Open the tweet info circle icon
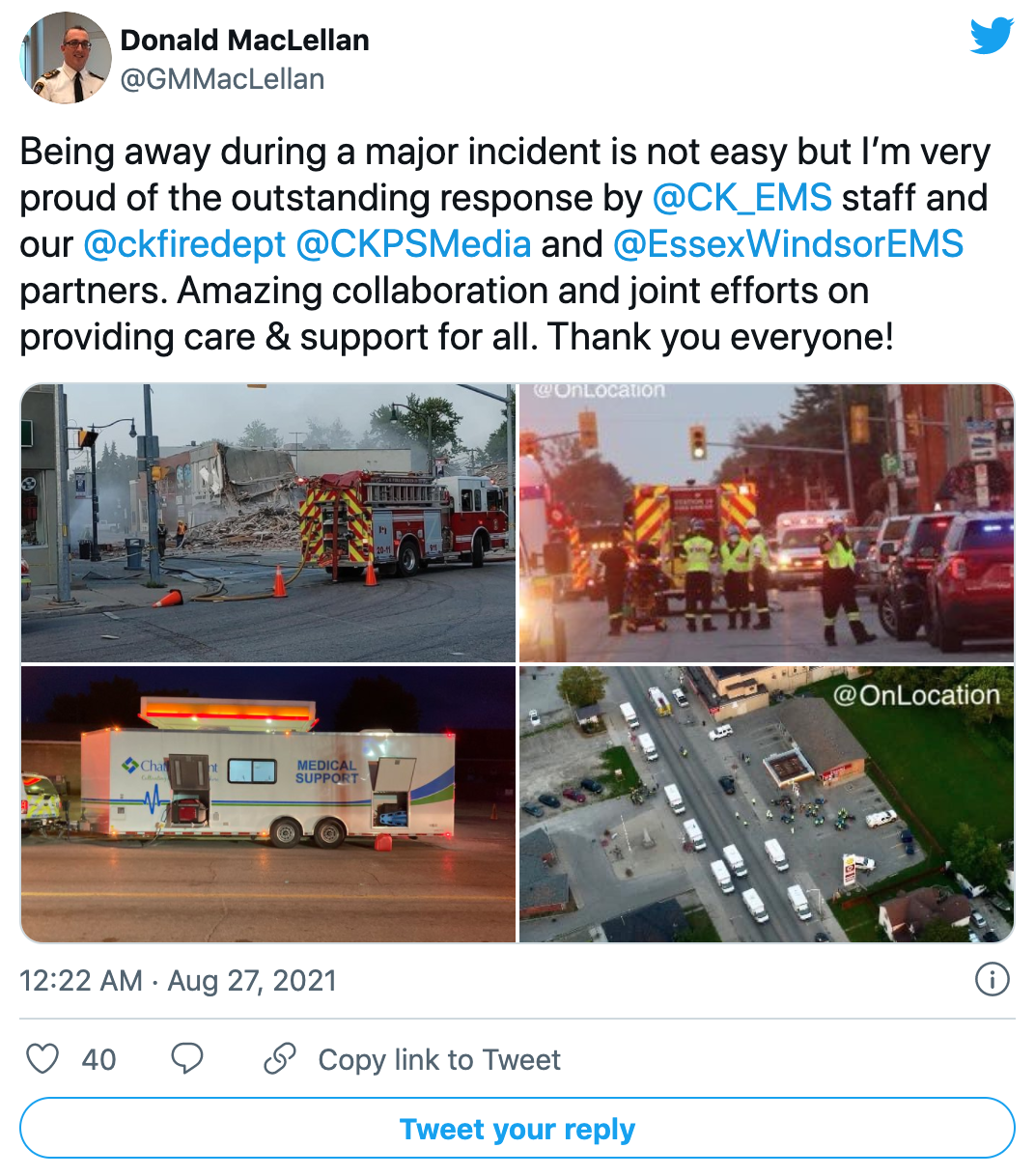 [993, 979]
